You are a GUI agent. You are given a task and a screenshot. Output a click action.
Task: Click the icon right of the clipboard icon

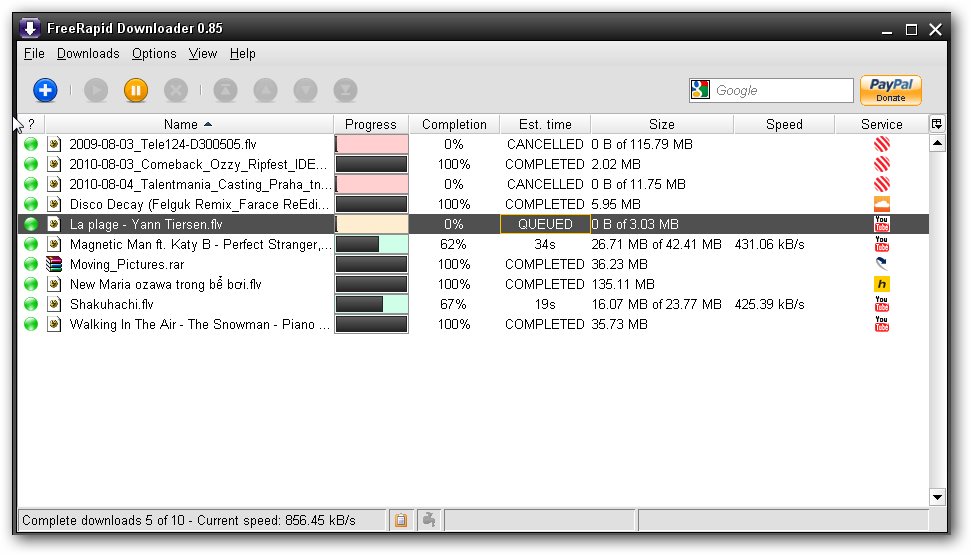click(x=429, y=520)
